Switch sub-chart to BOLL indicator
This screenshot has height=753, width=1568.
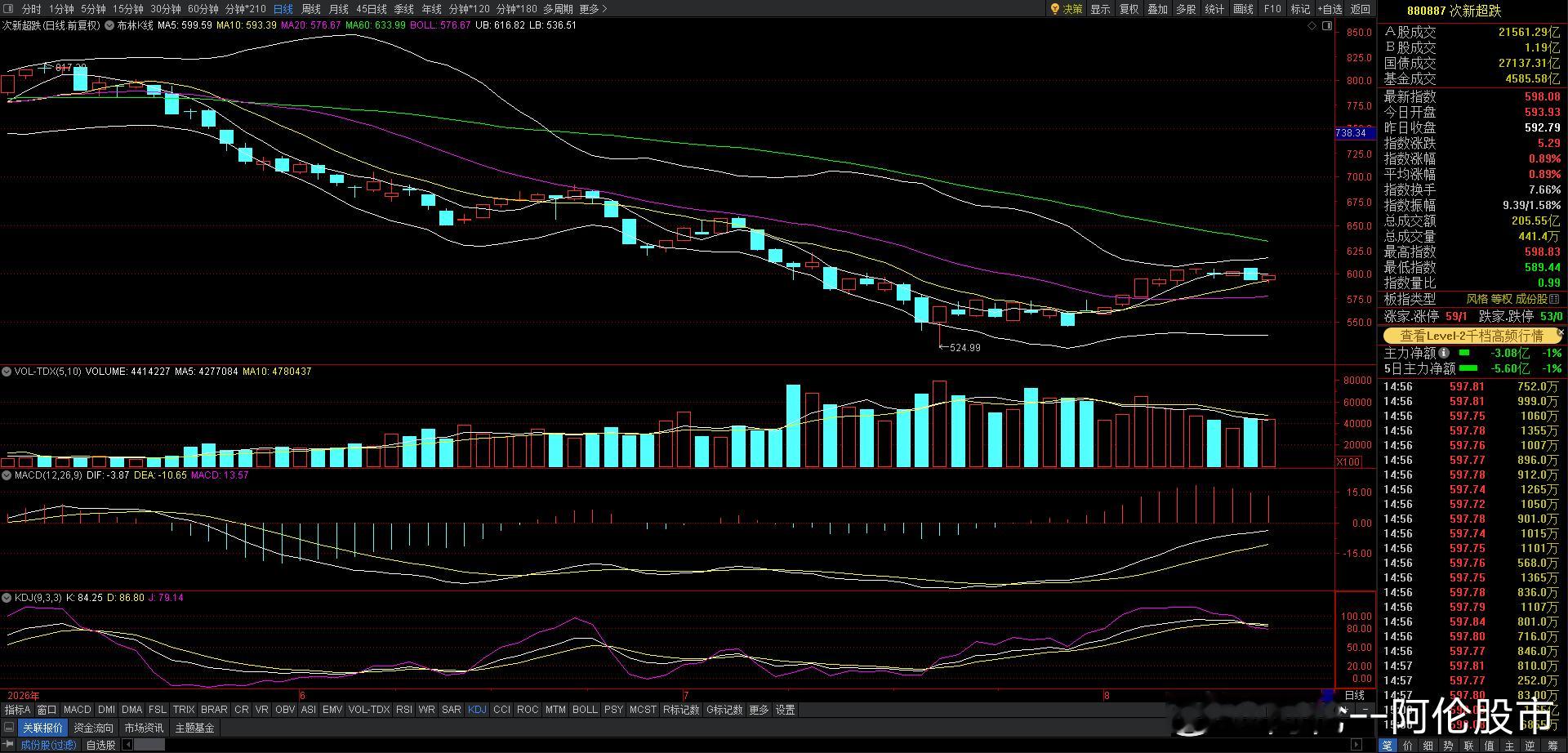[x=585, y=710]
